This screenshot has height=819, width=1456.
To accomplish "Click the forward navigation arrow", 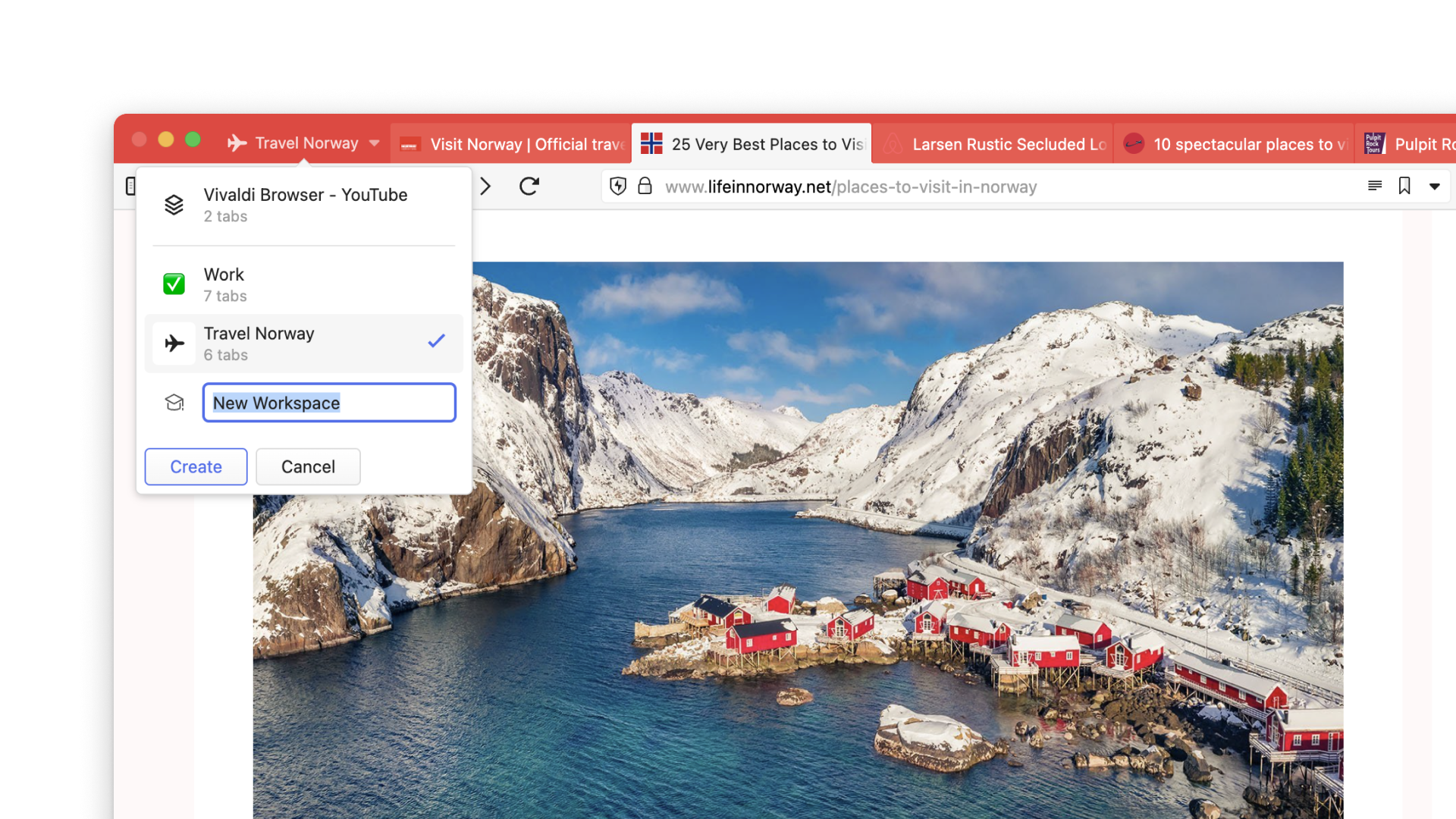I will coord(486,186).
